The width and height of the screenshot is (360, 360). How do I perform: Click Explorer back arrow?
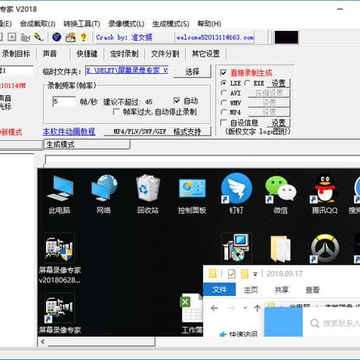click(214, 308)
